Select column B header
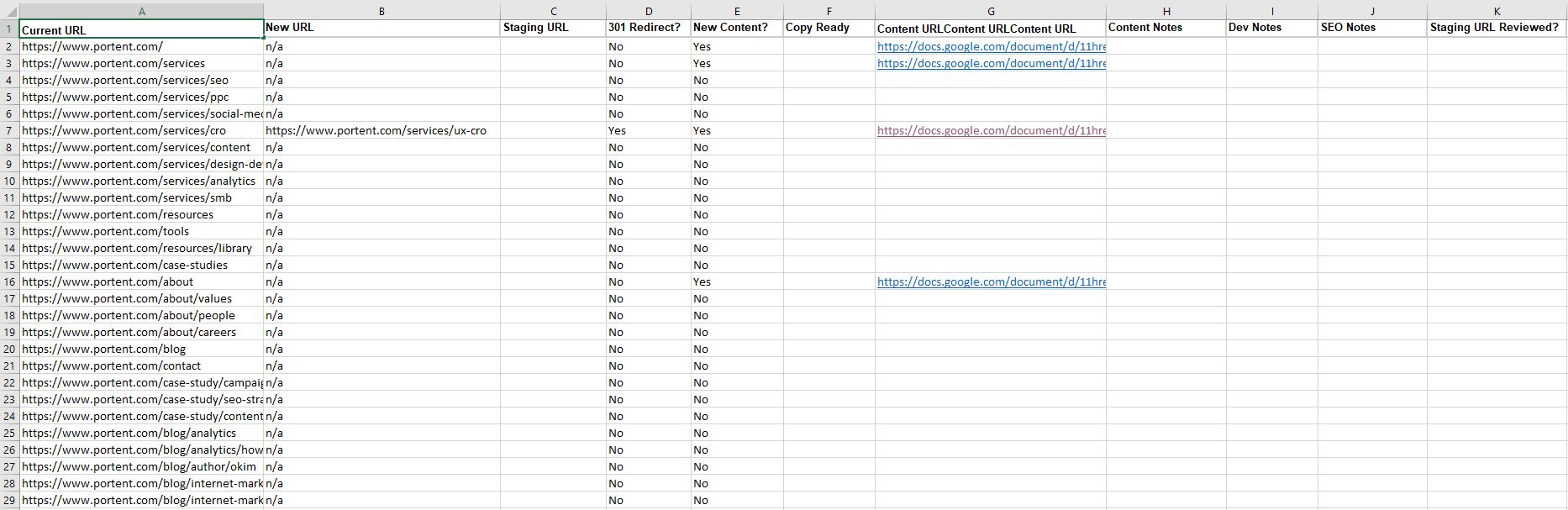 click(x=381, y=11)
